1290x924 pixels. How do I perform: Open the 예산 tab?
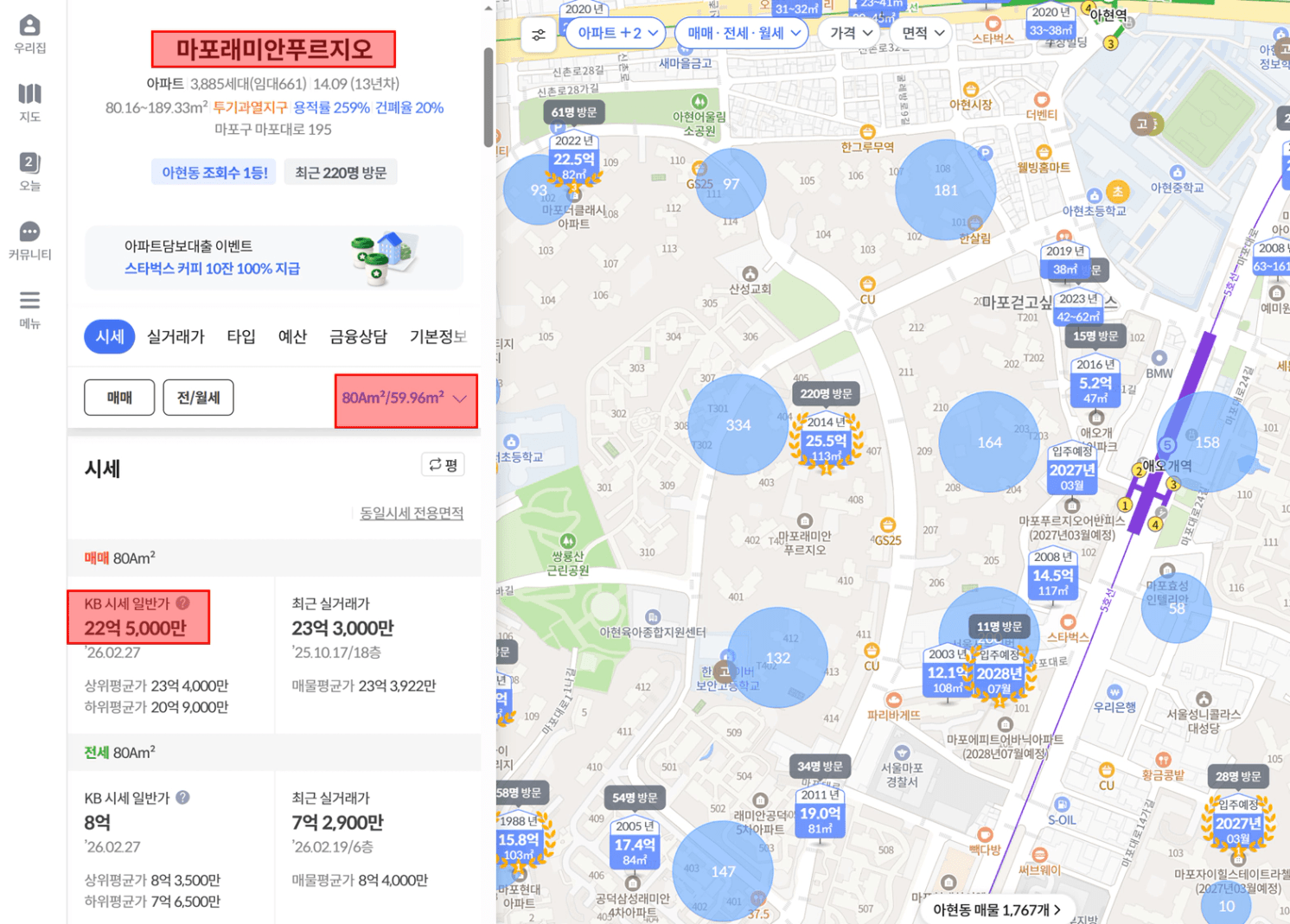click(292, 337)
